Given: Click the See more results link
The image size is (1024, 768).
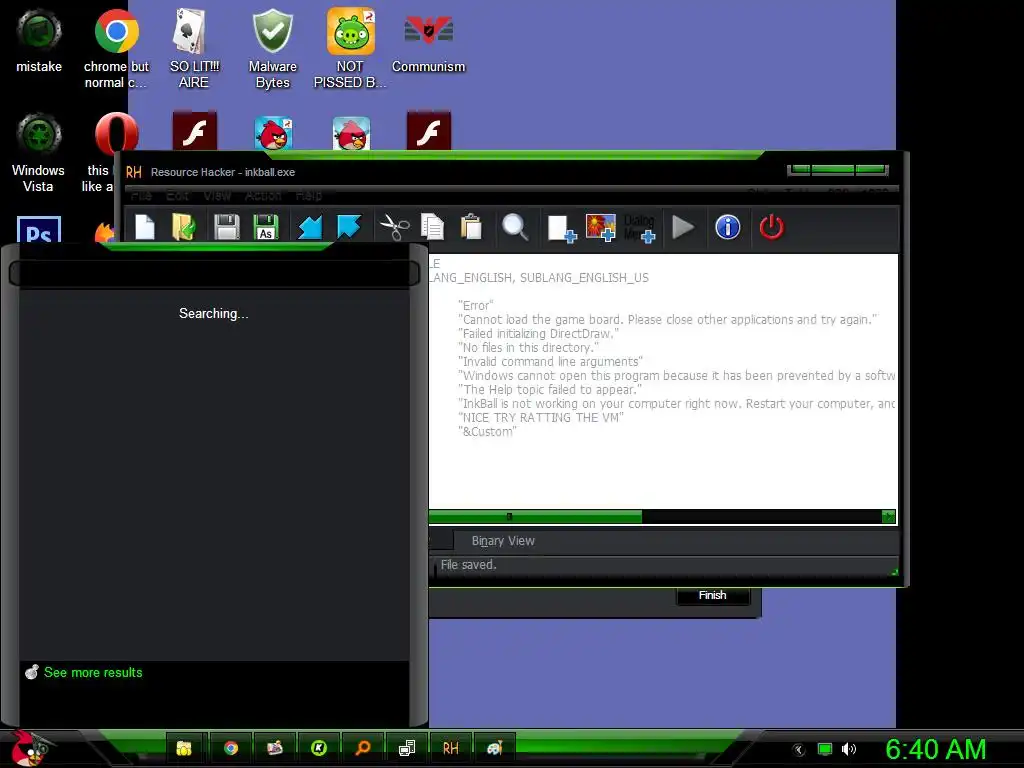Looking at the screenshot, I should click(x=93, y=673).
